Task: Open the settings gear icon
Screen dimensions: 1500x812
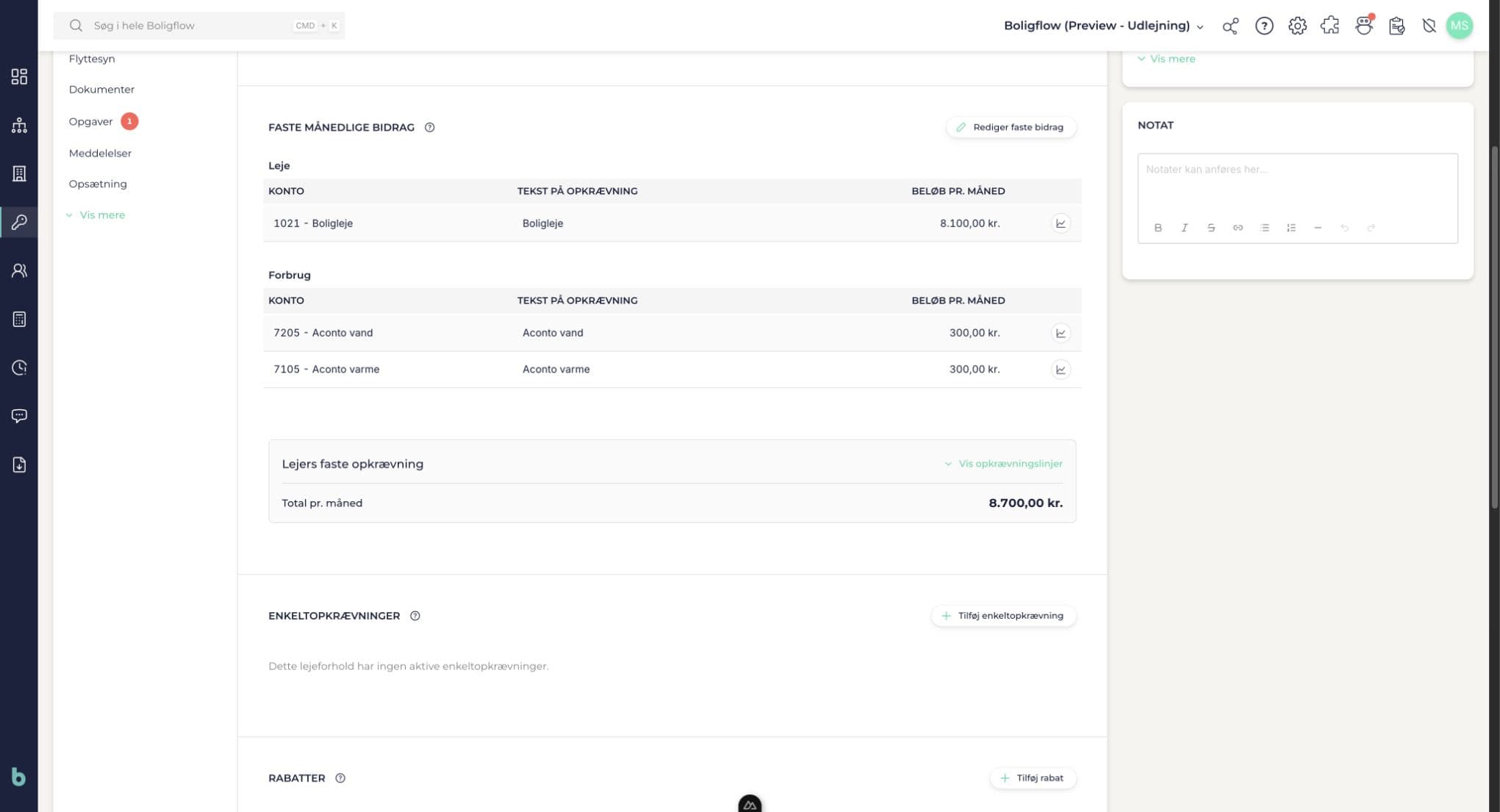Action: pyautogui.click(x=1297, y=26)
